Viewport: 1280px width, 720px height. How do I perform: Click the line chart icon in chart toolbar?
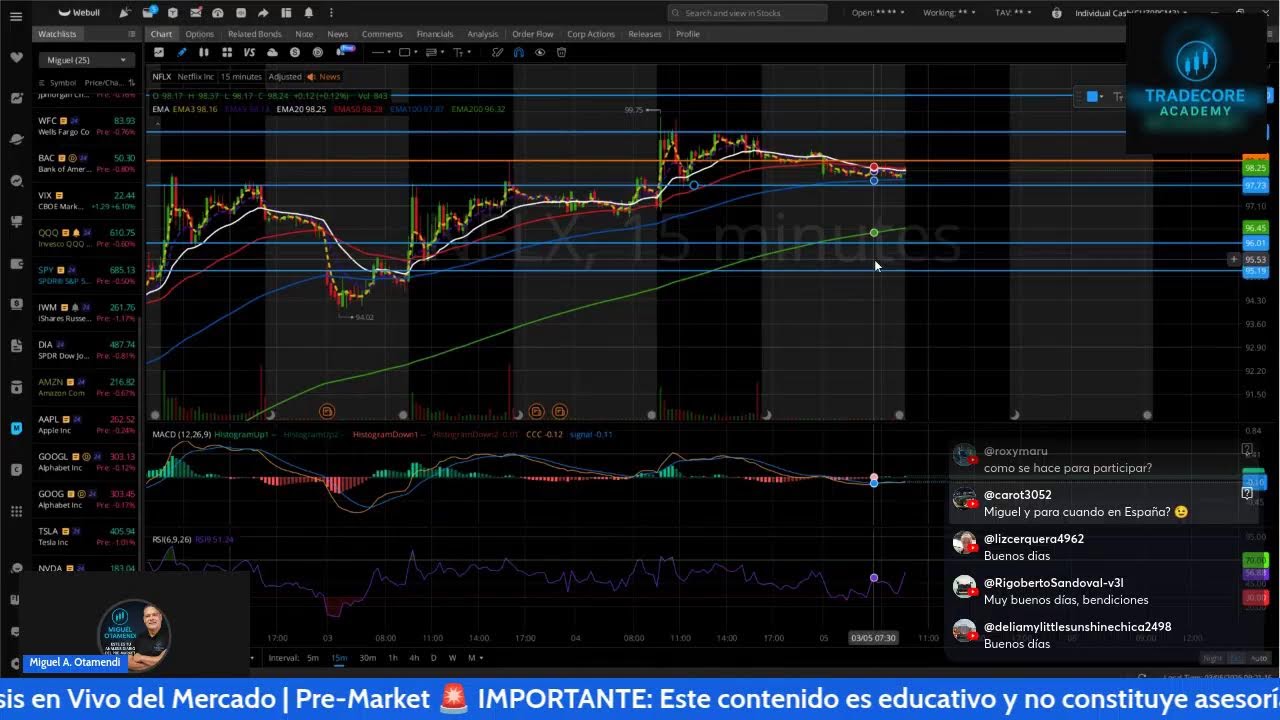[x=159, y=52]
